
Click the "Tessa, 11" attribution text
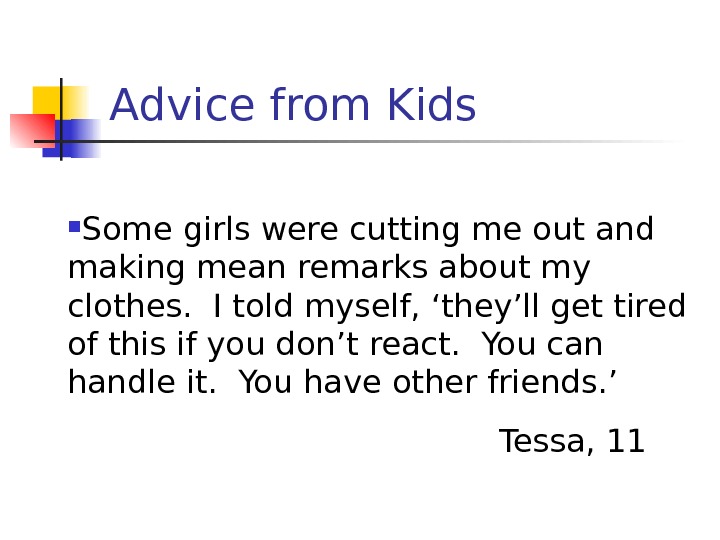pyautogui.click(x=572, y=440)
